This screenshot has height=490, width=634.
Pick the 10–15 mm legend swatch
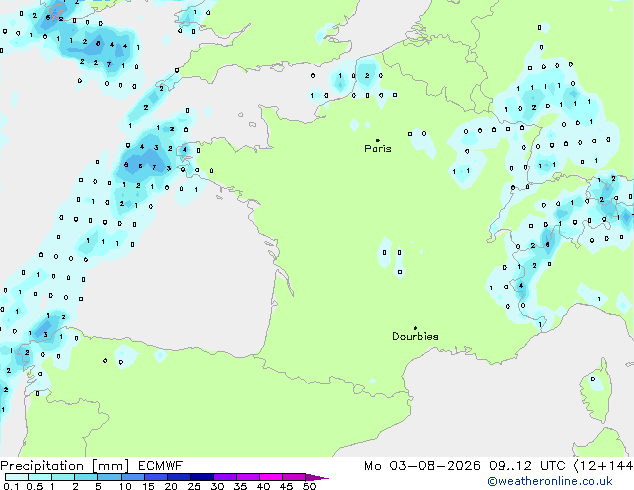tap(132, 477)
